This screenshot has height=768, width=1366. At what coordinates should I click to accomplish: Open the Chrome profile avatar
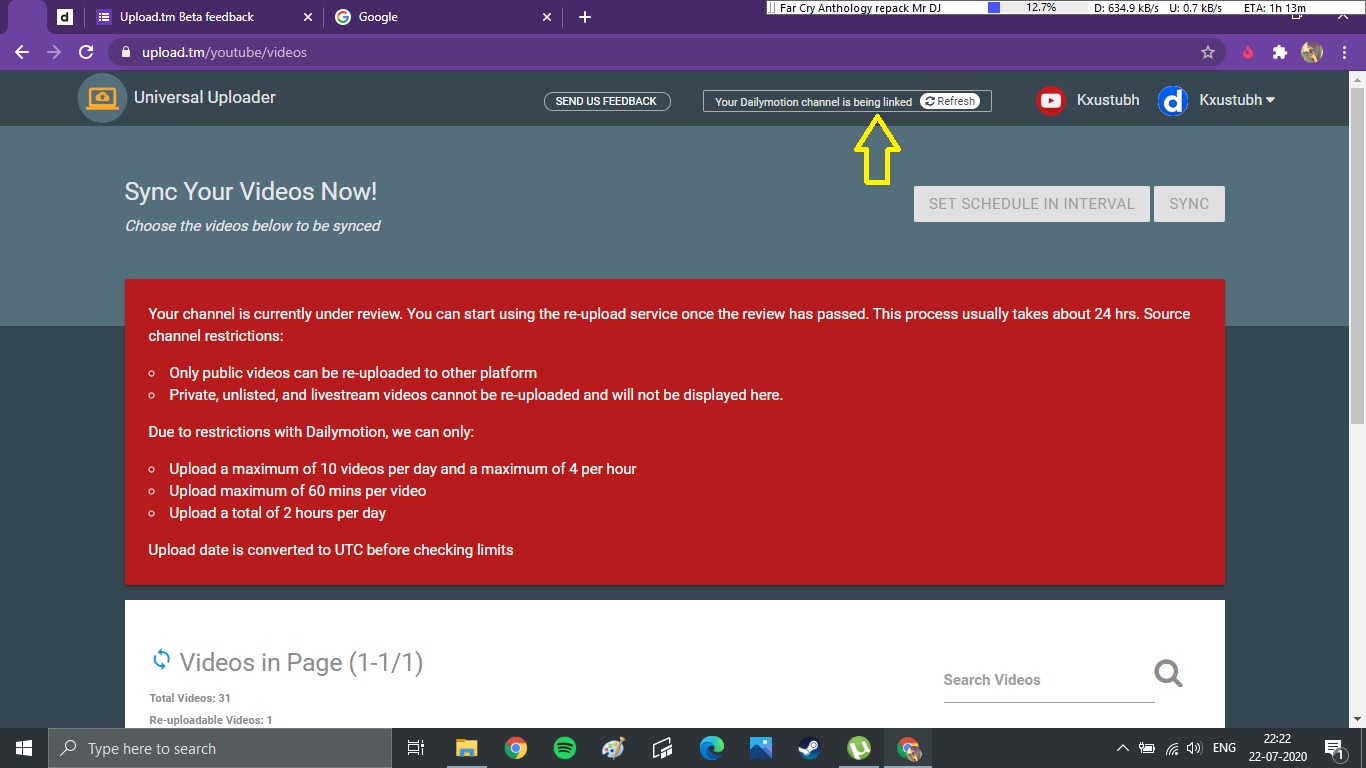[1312, 52]
